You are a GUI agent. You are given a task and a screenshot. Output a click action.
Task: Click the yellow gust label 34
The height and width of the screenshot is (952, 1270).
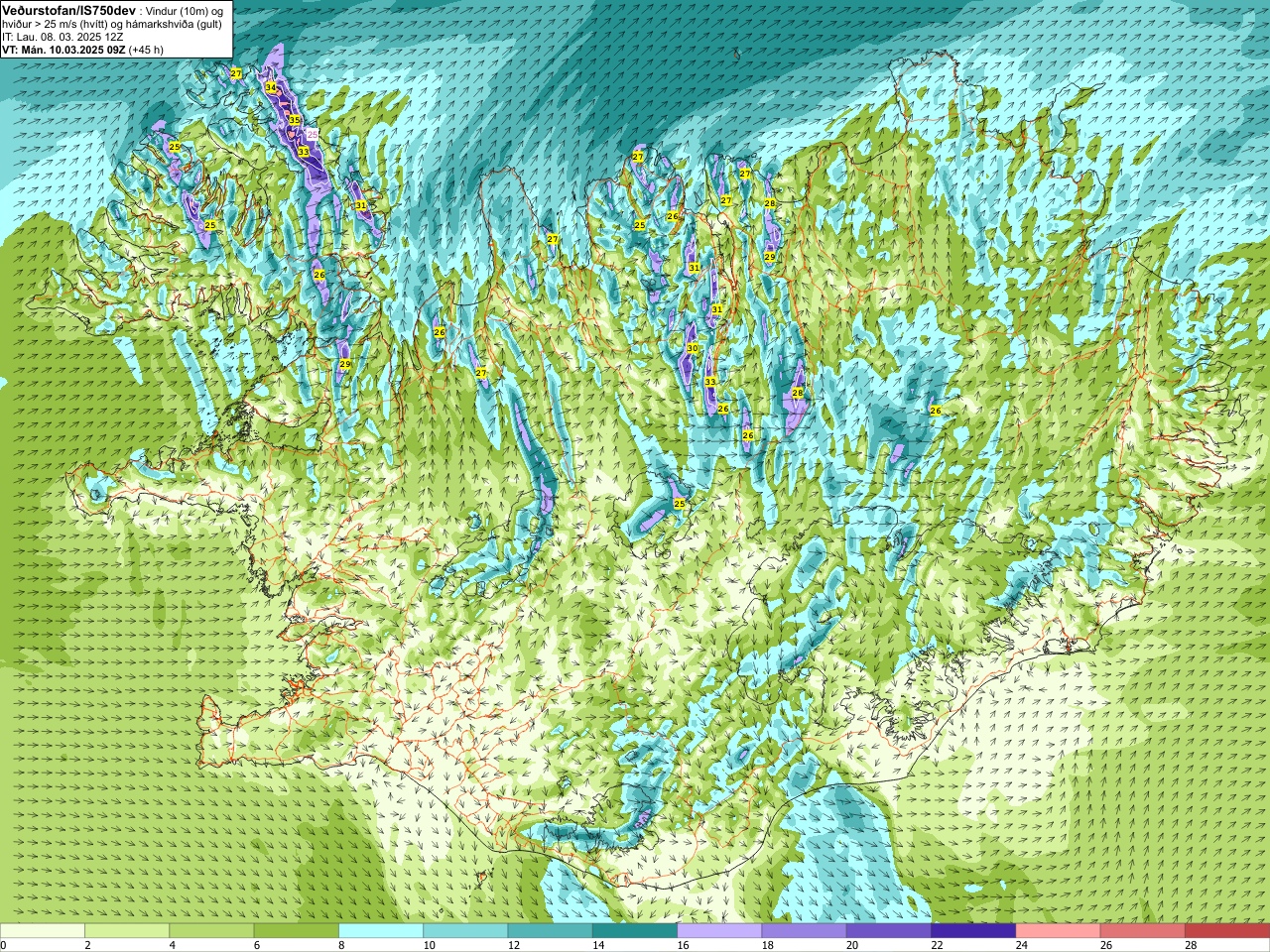coord(271,87)
